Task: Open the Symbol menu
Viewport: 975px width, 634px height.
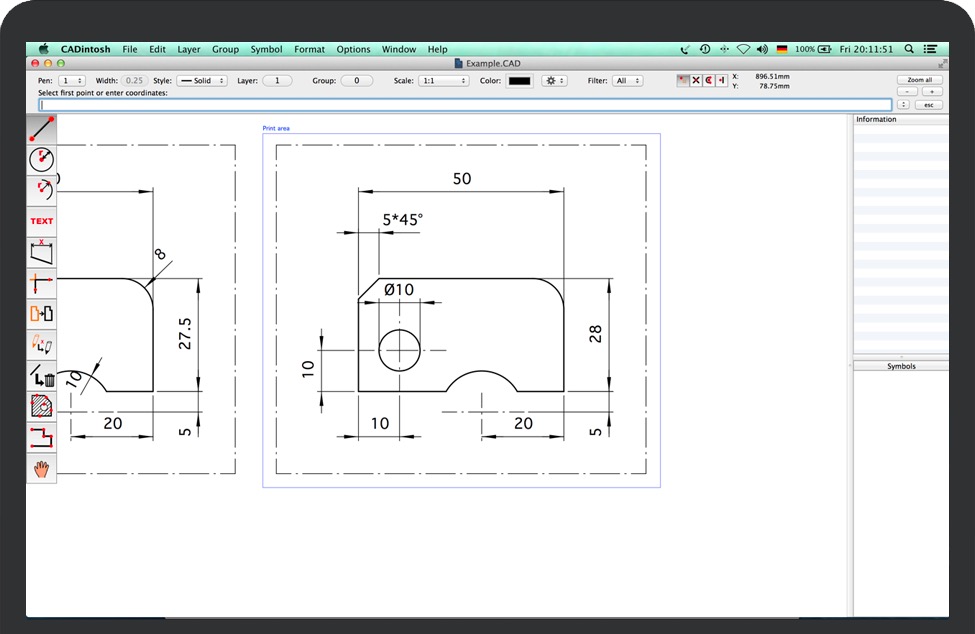Action: click(266, 49)
